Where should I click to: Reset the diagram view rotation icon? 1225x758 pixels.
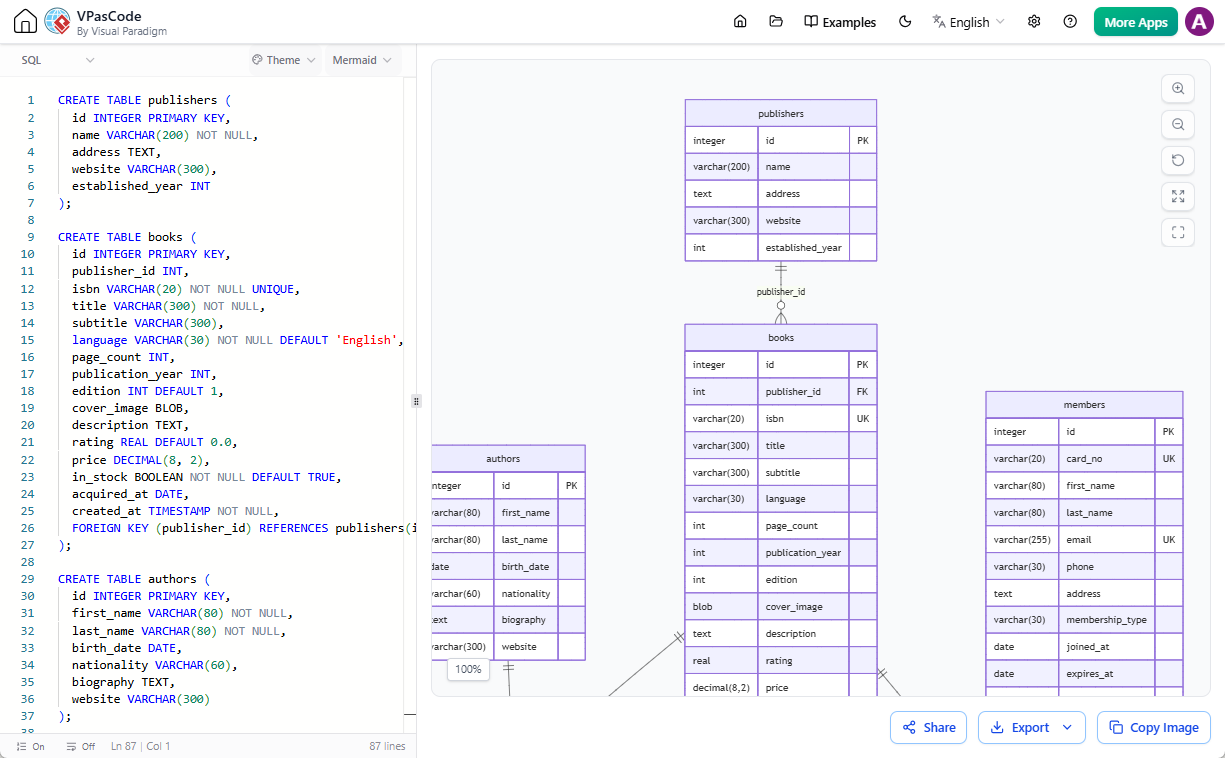point(1178,161)
